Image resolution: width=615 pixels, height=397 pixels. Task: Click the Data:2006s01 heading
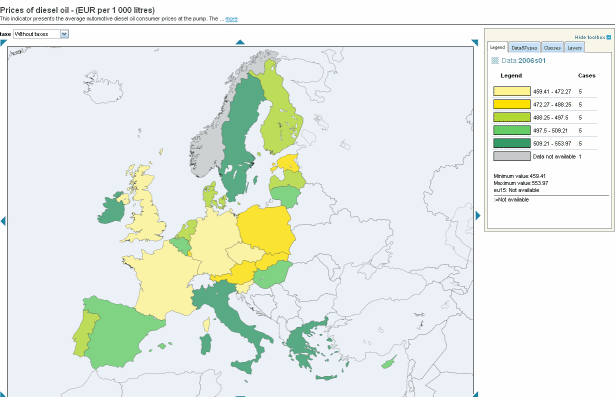tap(524, 60)
